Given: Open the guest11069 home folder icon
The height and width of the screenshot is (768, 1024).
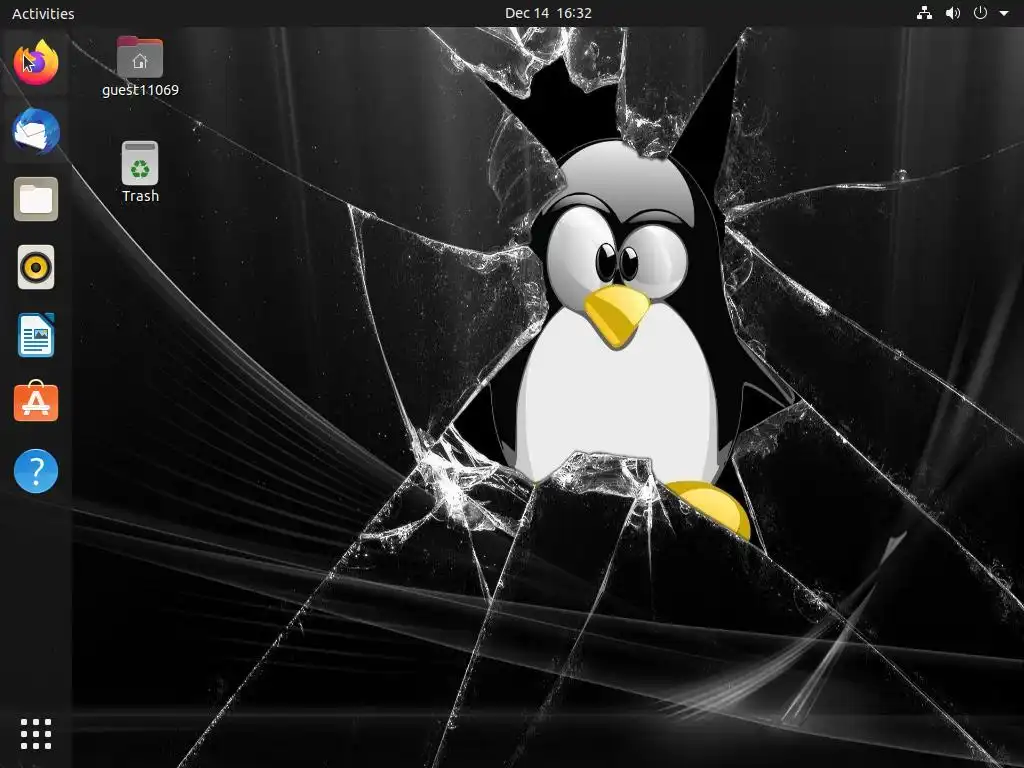Looking at the screenshot, I should (140, 57).
